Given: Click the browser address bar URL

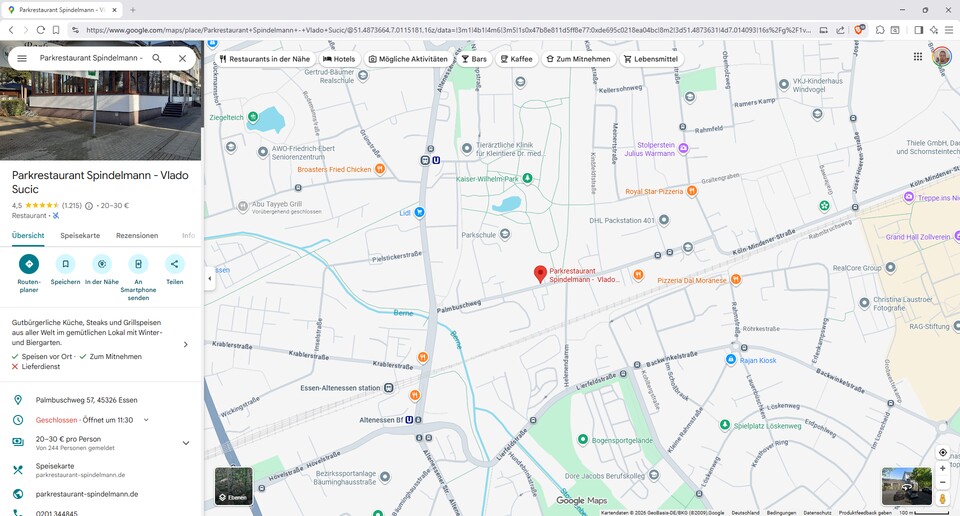Looking at the screenshot, I should click(448, 29).
